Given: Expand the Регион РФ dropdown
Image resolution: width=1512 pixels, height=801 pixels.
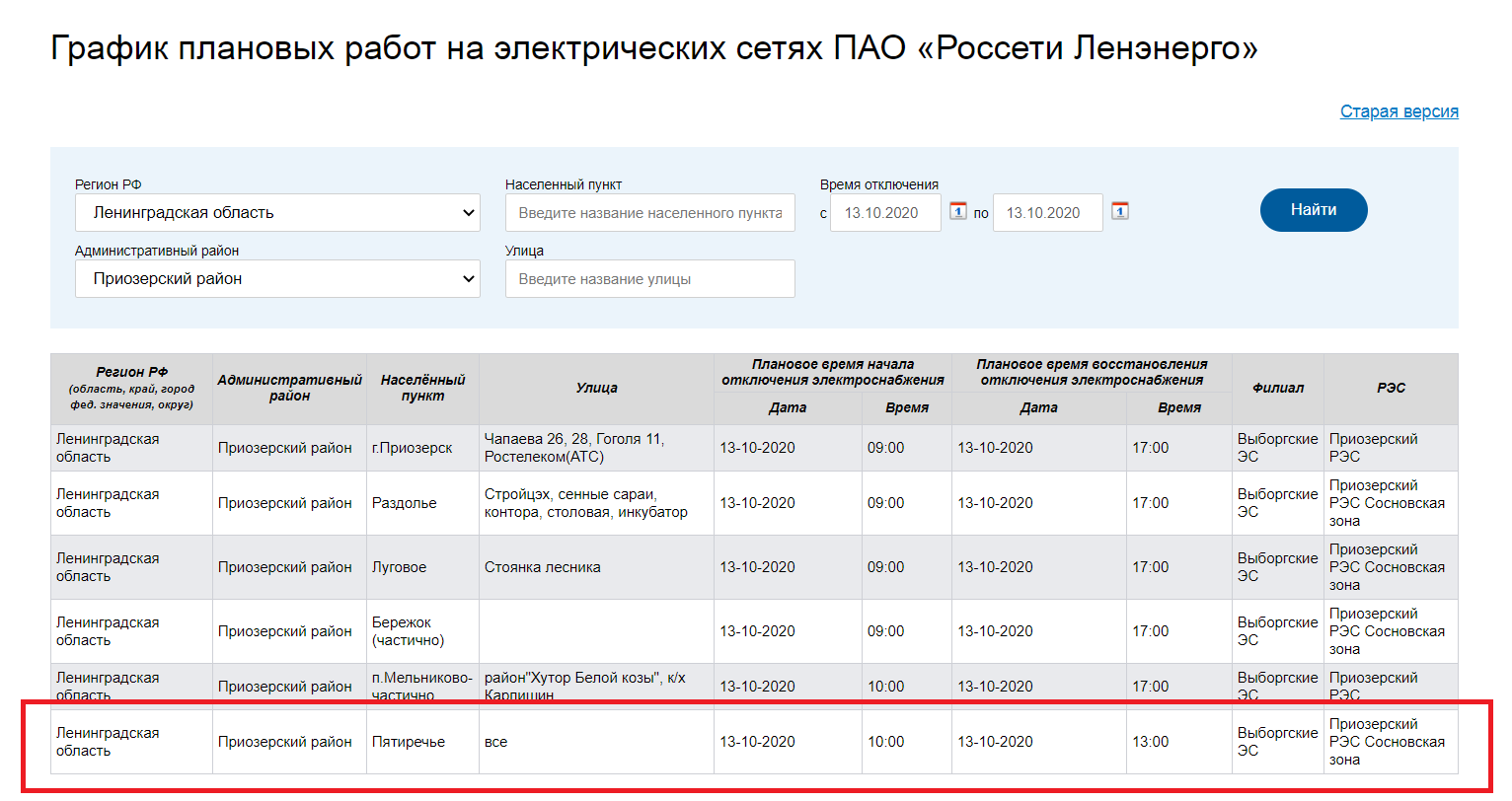Looking at the screenshot, I should click(277, 213).
